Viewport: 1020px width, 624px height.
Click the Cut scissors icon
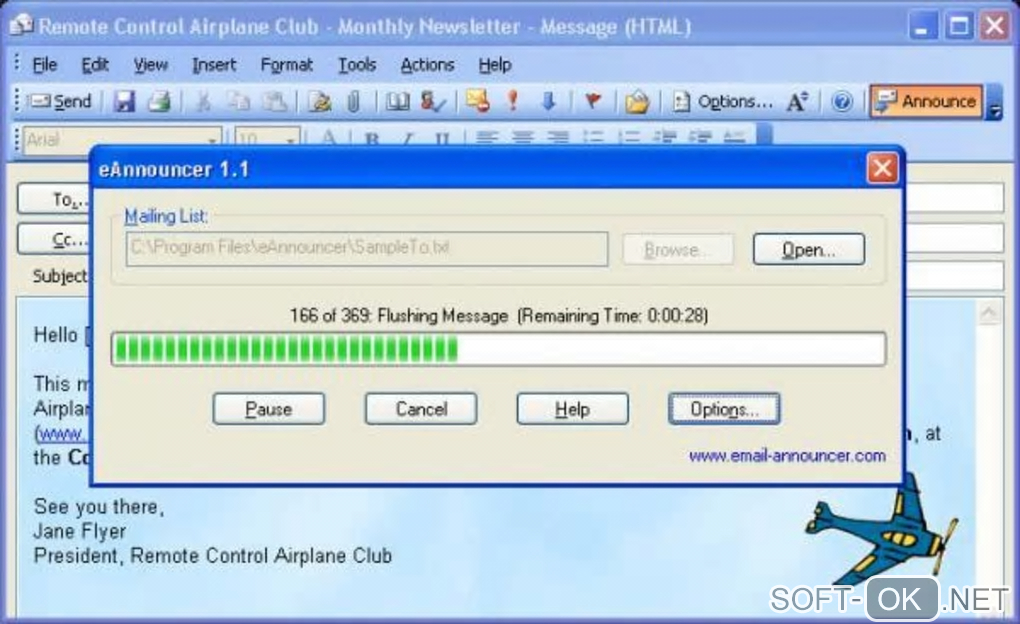pyautogui.click(x=203, y=102)
